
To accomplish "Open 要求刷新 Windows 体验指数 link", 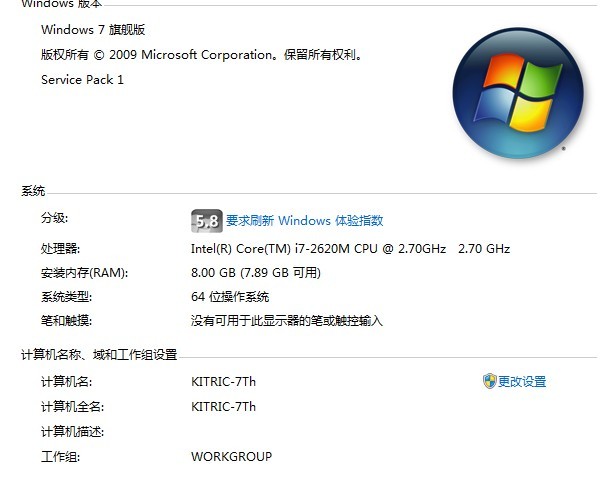I will point(304,221).
